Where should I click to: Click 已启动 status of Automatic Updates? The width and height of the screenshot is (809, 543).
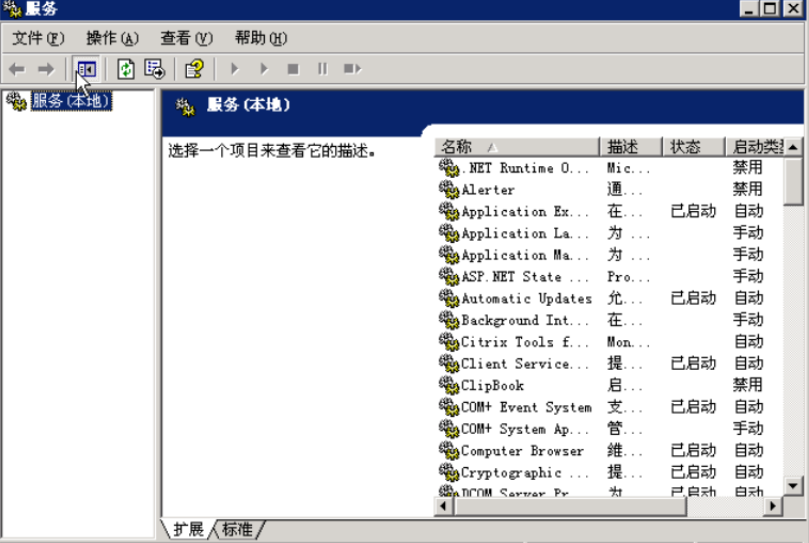[x=693, y=298]
